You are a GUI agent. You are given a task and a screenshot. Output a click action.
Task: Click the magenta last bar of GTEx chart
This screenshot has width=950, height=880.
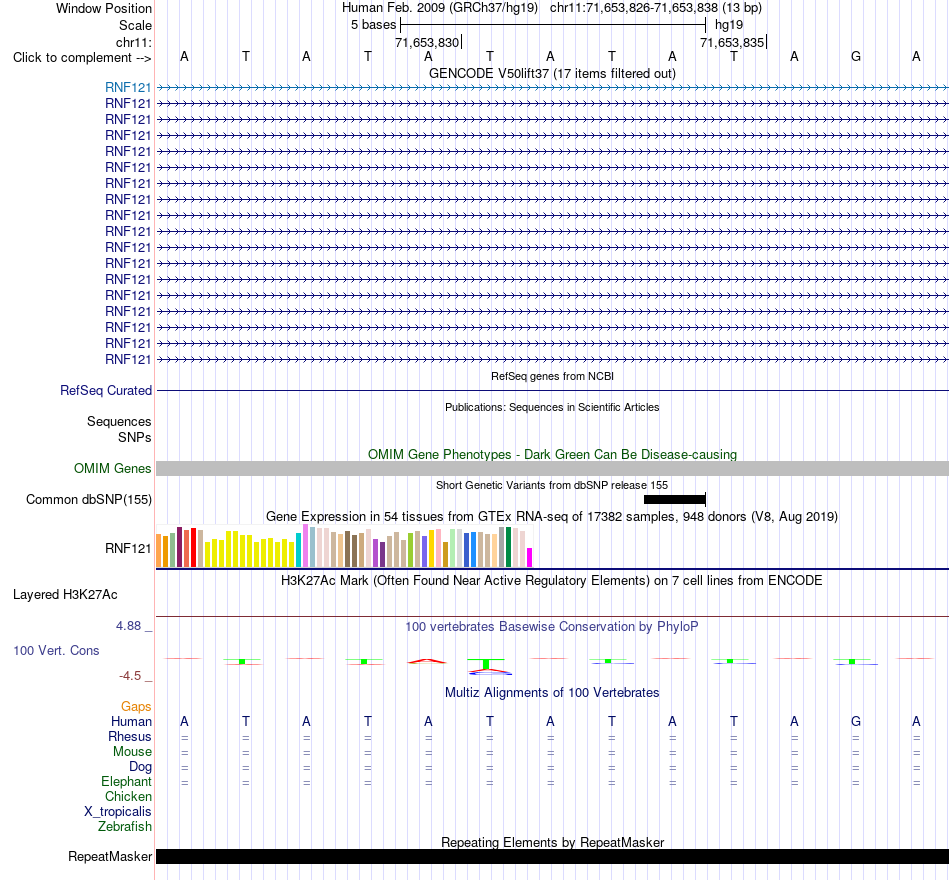pyautogui.click(x=530, y=558)
